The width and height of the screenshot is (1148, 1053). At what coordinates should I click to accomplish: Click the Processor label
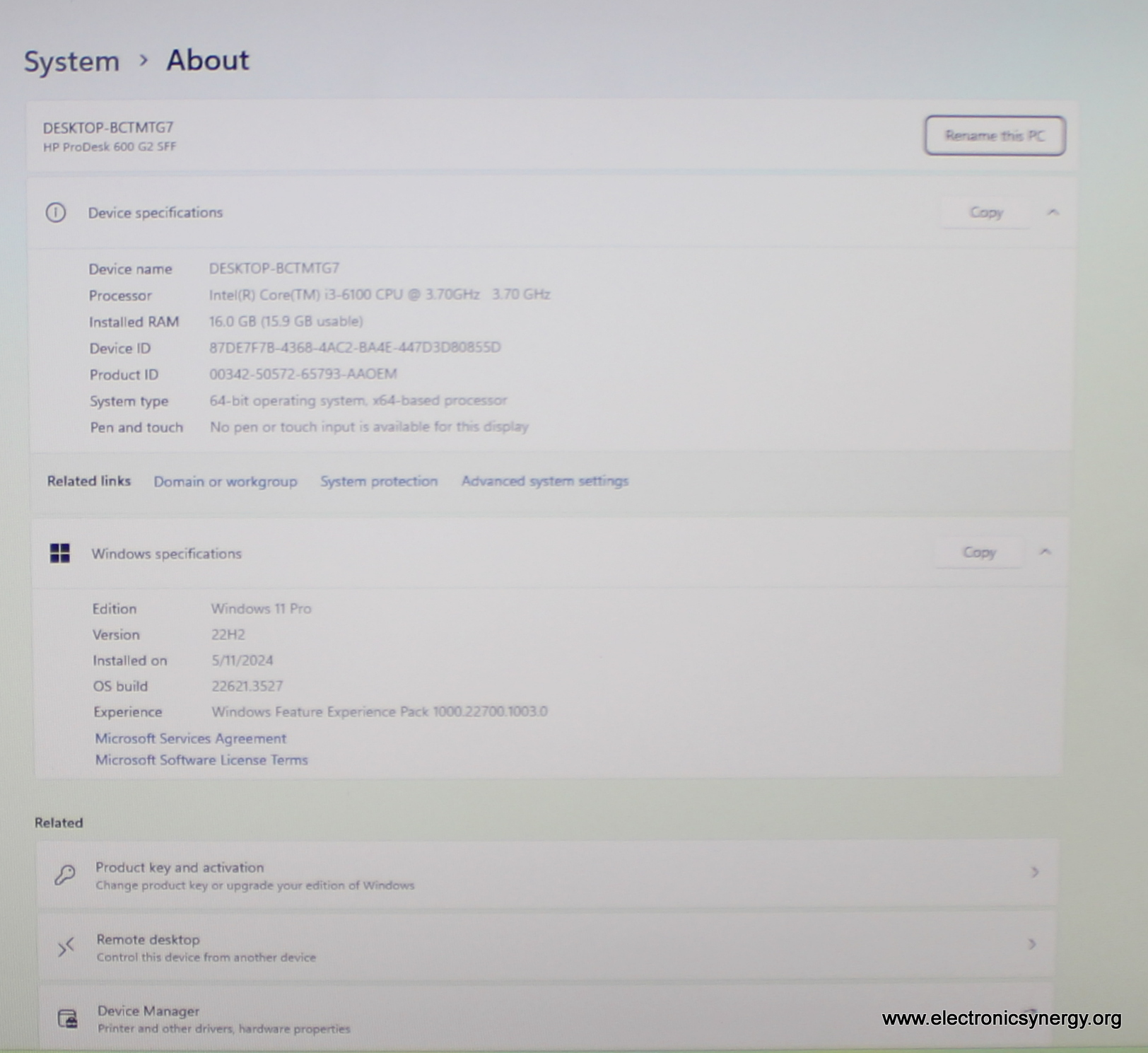(x=120, y=296)
